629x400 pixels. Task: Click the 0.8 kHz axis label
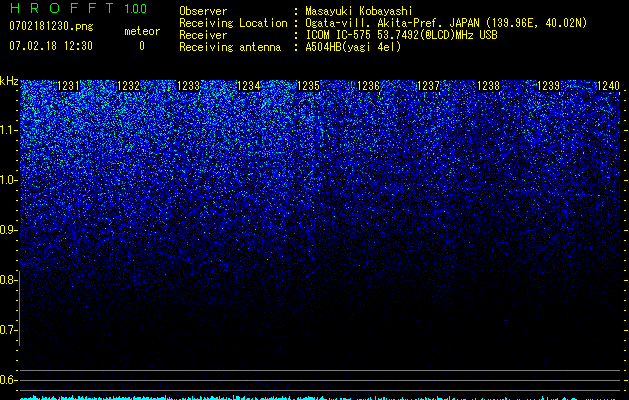click(x=8, y=280)
